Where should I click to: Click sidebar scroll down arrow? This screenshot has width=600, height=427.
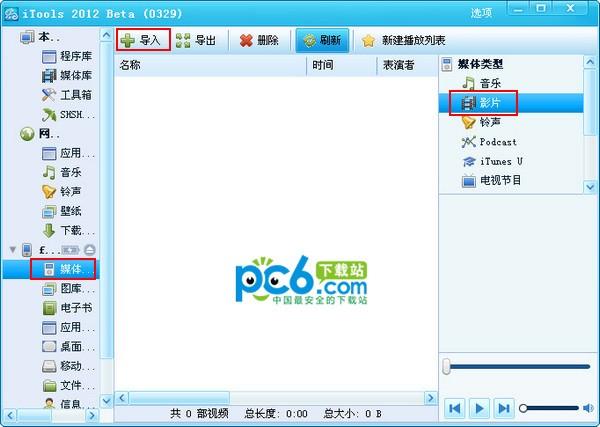[106, 401]
